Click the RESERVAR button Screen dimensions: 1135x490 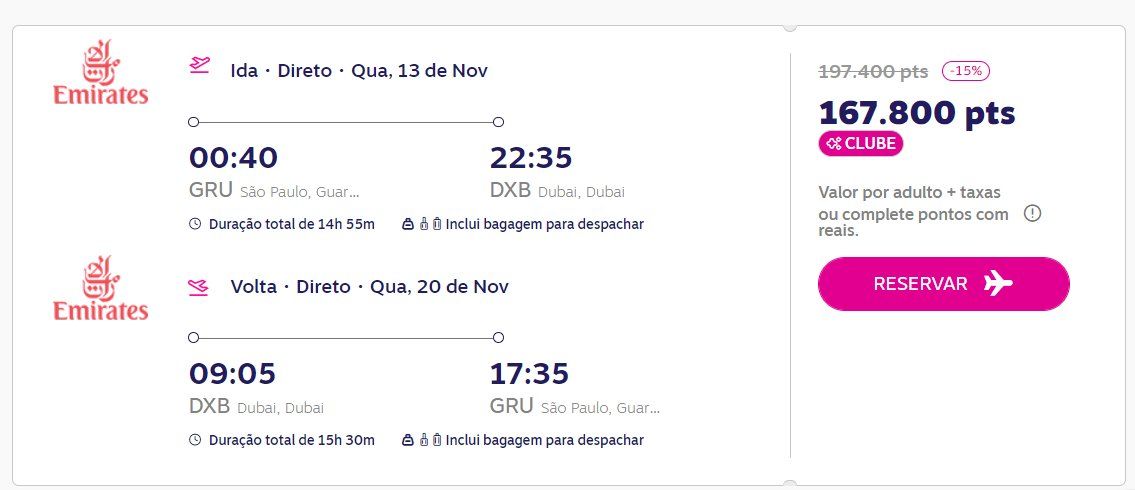coord(943,284)
